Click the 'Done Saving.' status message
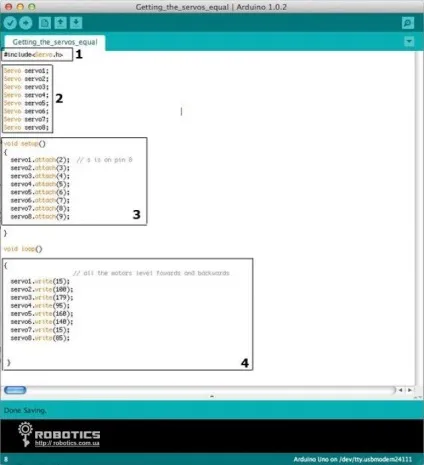424x465 pixels. pos(25,410)
